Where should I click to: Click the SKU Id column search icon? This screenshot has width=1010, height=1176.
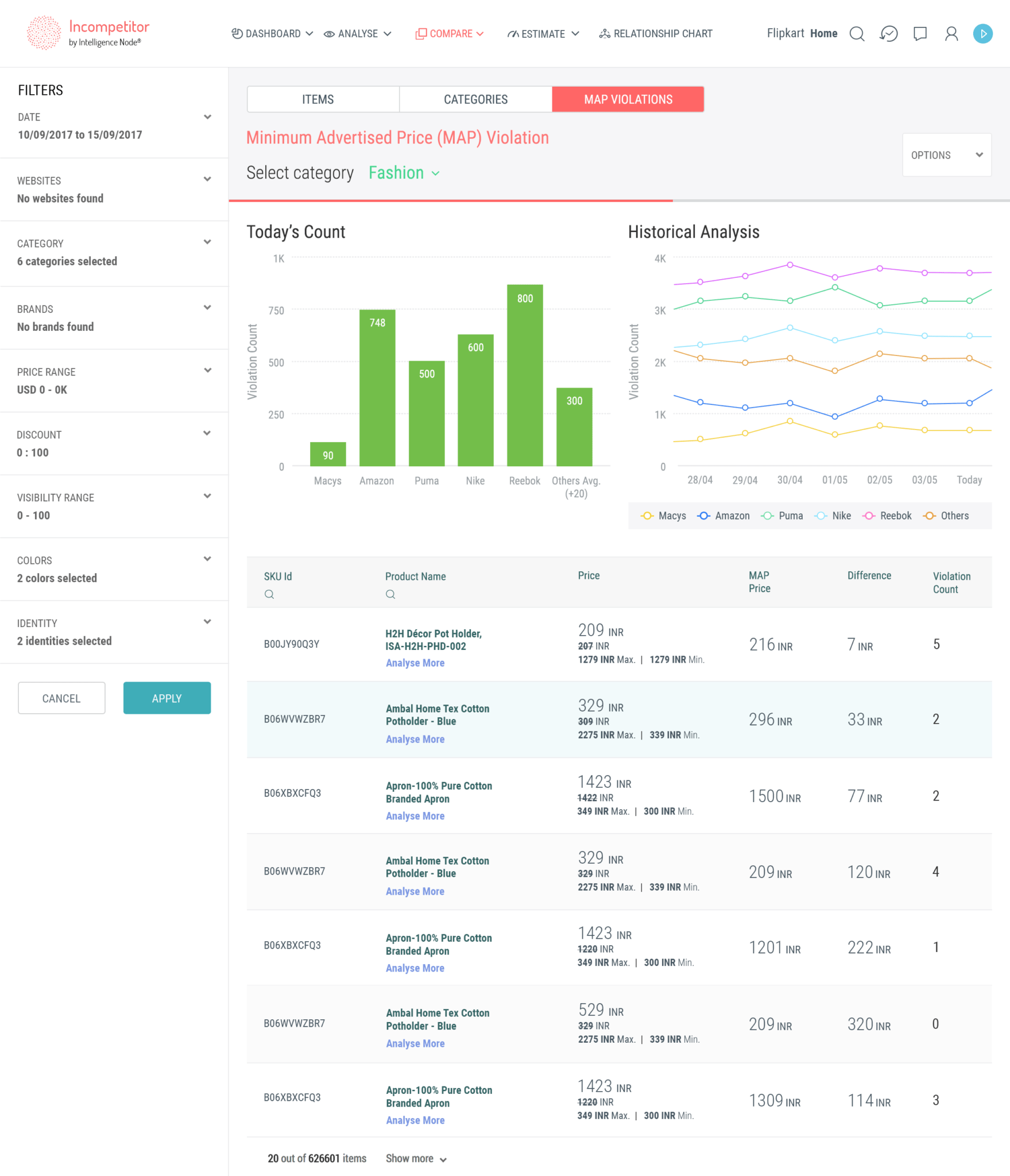pos(269,594)
